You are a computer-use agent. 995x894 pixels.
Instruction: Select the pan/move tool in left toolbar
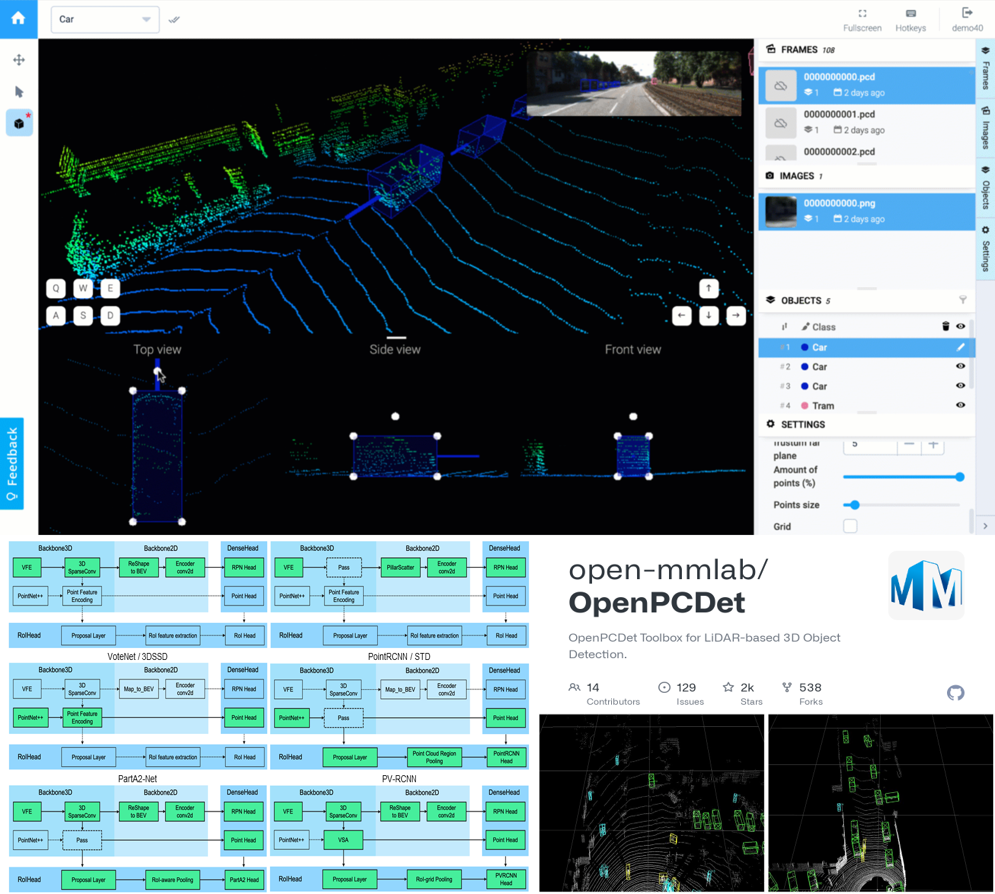(x=19, y=60)
